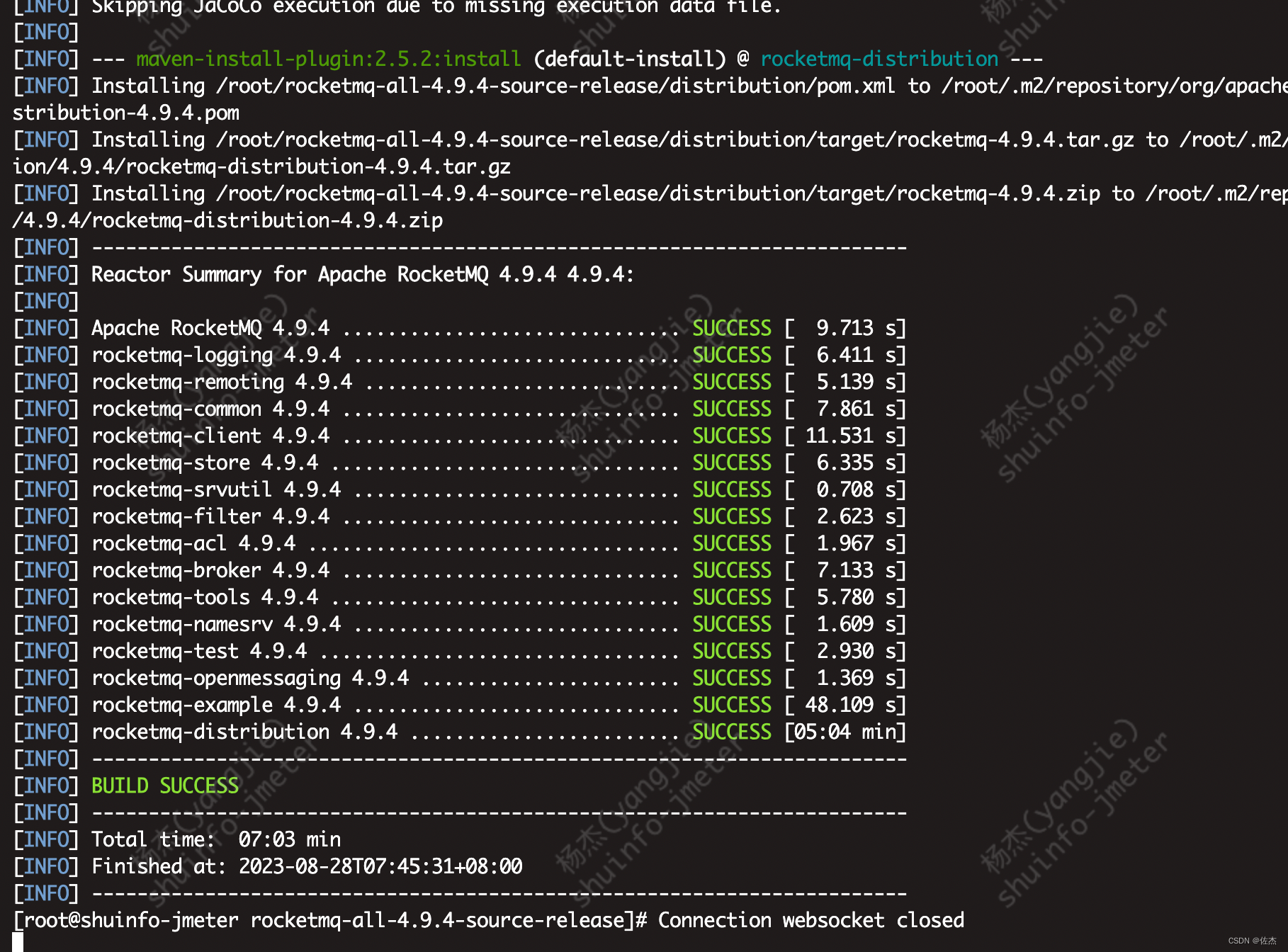Viewport: 1288px width, 952px height.
Task: Click the 'rocketmq-broker 4.9.4' row
Action: coord(461,570)
